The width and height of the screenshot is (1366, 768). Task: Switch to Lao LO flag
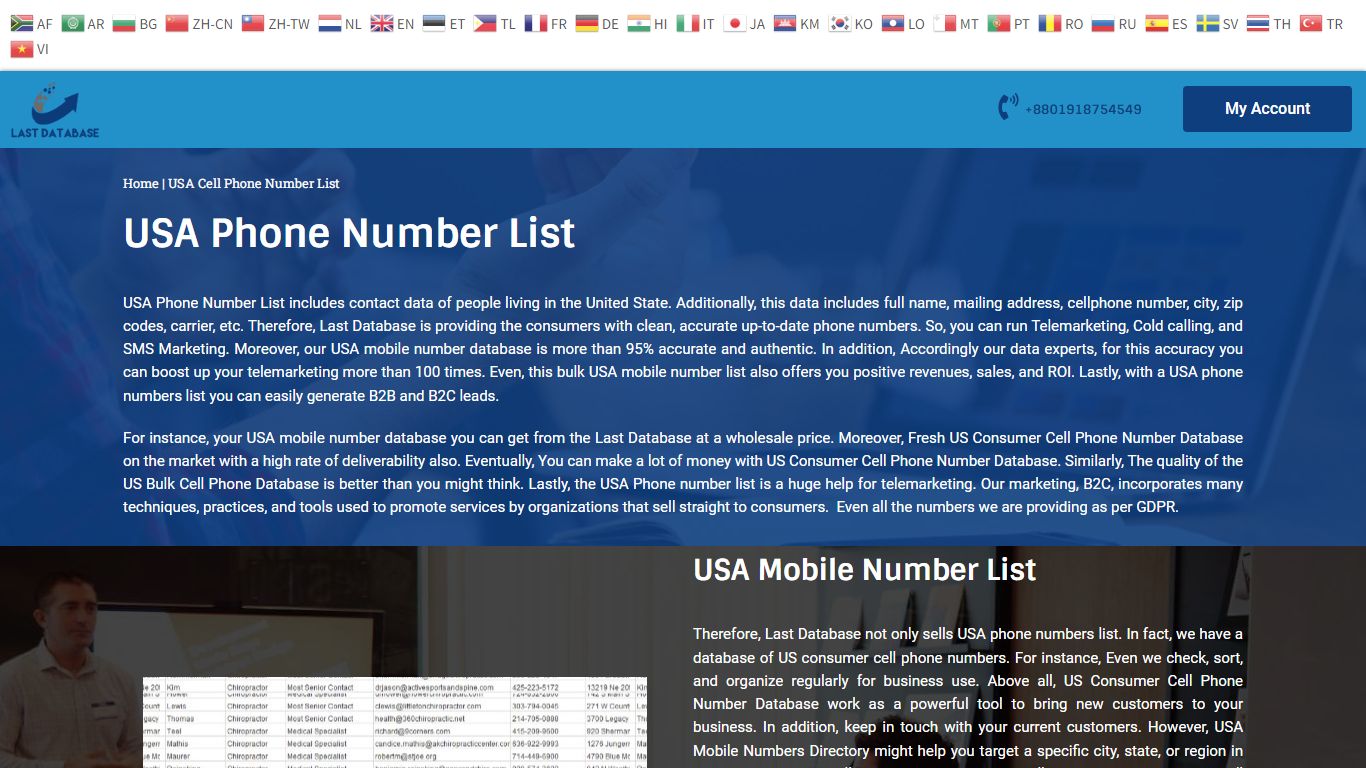click(x=903, y=24)
